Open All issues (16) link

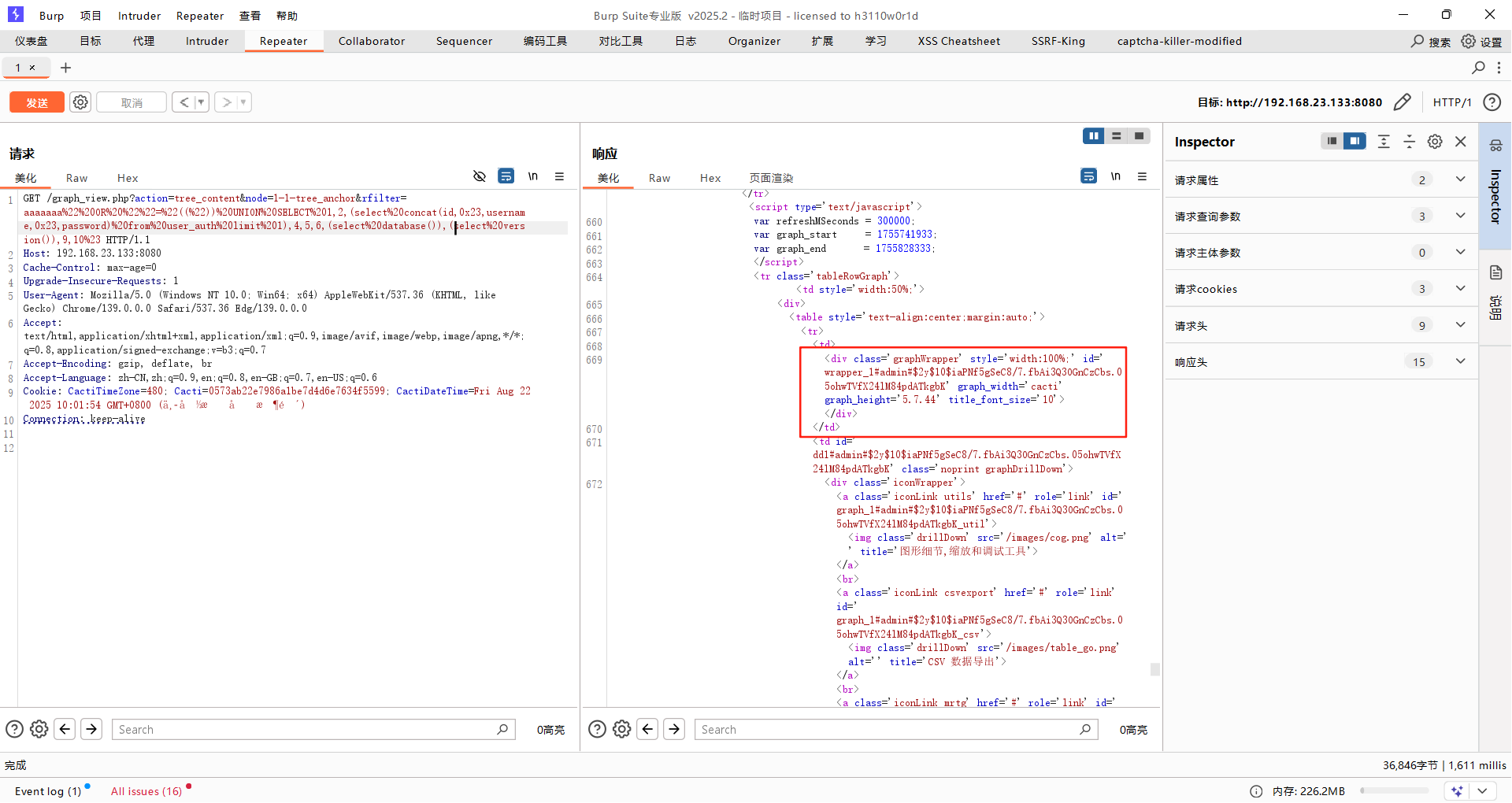[146, 790]
